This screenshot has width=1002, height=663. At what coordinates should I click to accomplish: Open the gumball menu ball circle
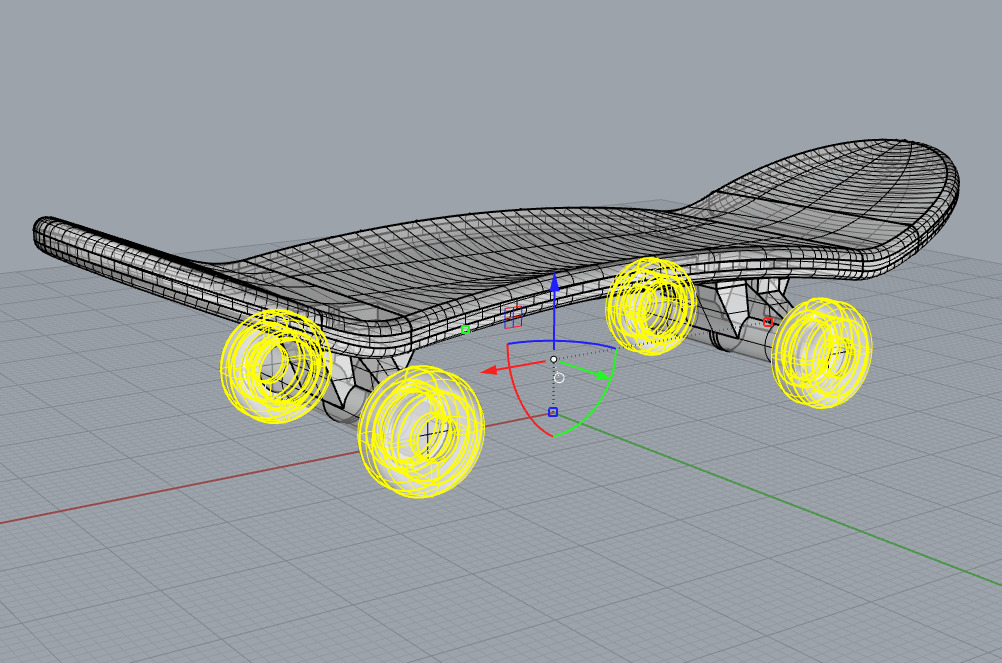click(559, 378)
